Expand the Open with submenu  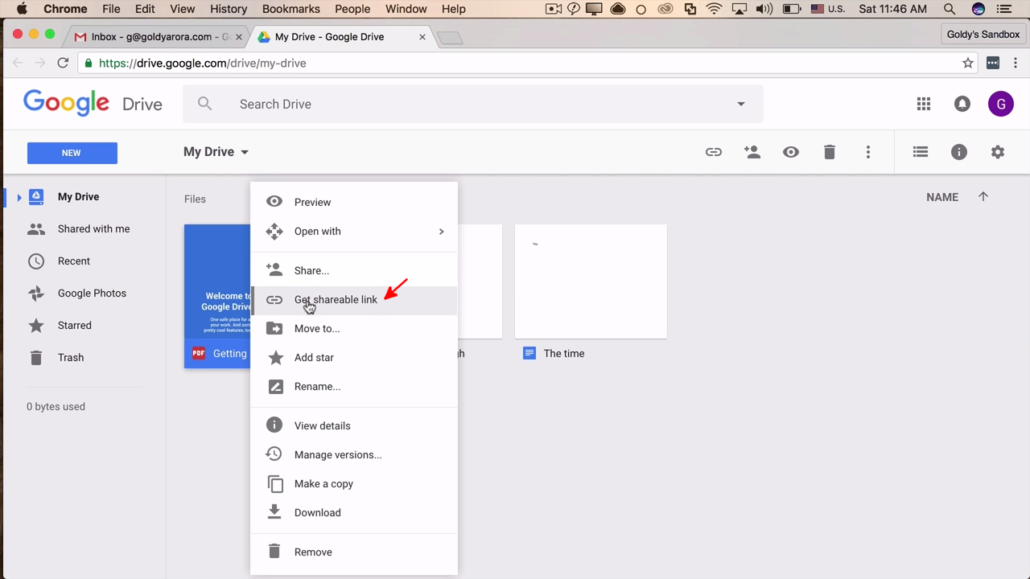click(x=354, y=231)
